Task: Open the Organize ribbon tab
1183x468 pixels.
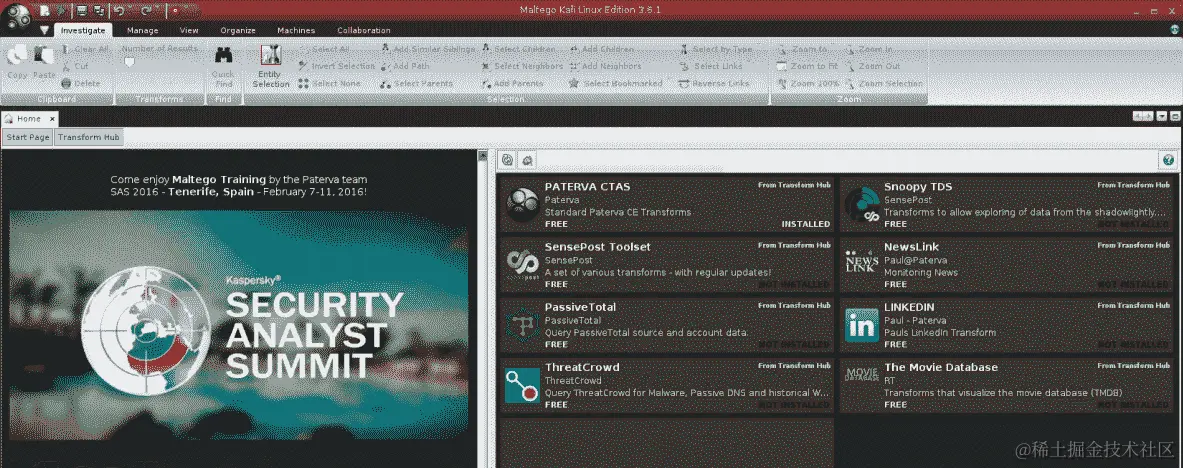Action: click(x=238, y=30)
